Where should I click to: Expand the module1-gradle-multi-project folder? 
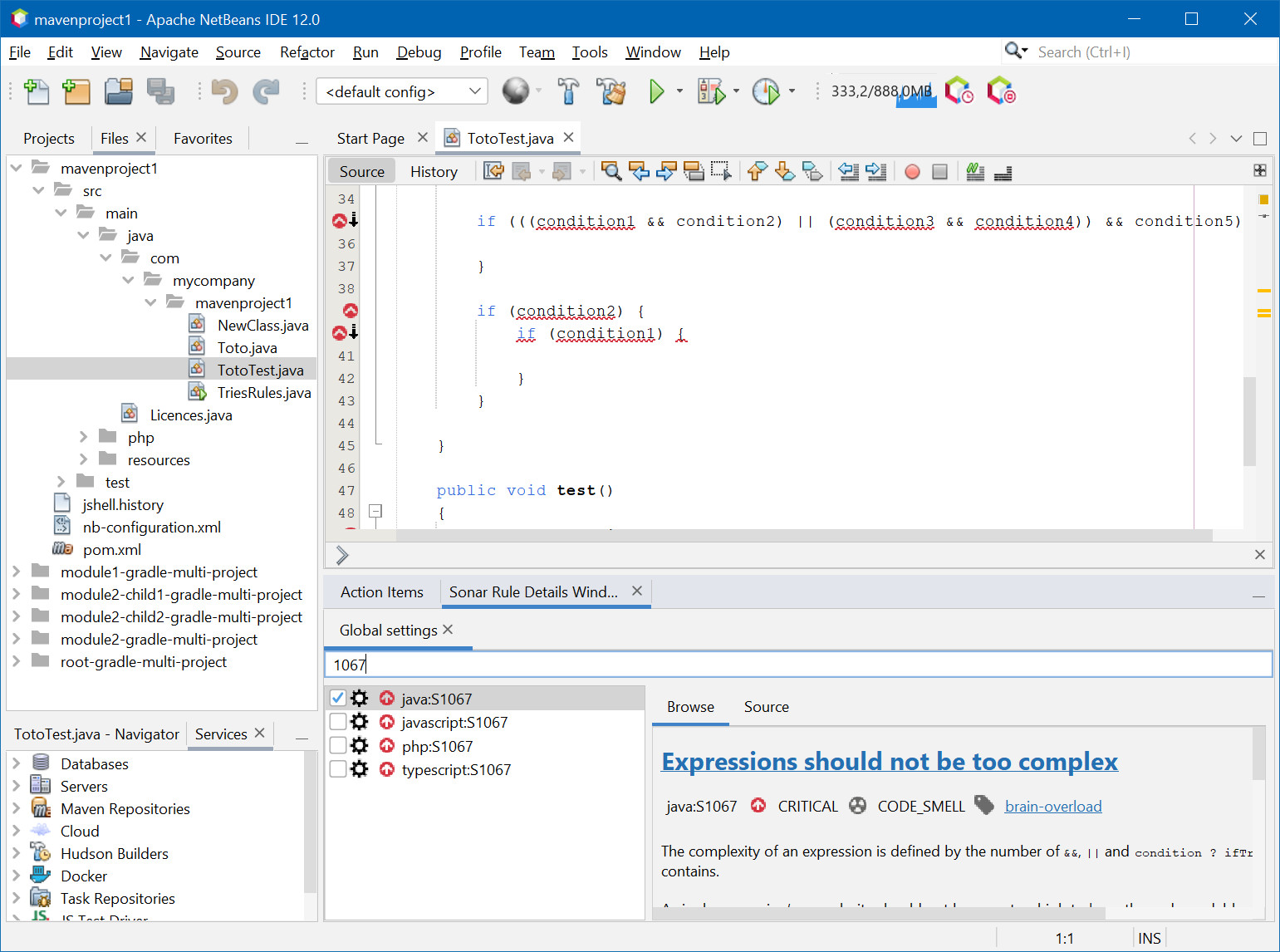click(17, 572)
